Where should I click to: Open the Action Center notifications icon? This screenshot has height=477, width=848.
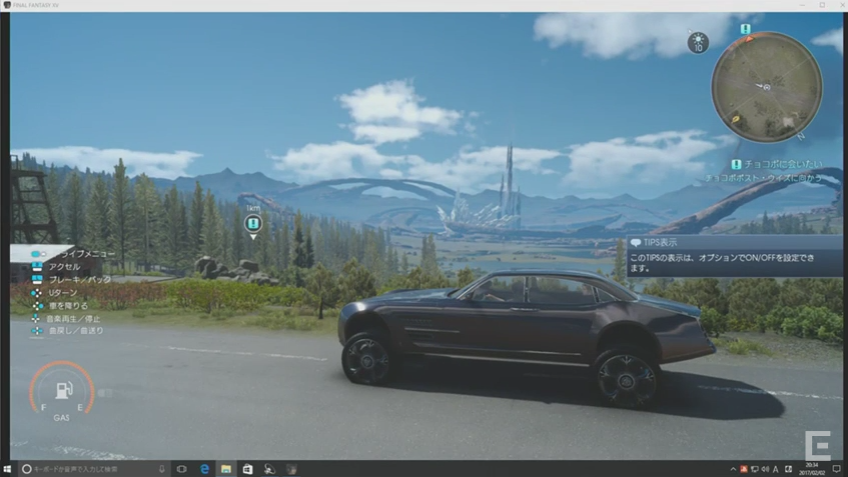click(x=837, y=469)
